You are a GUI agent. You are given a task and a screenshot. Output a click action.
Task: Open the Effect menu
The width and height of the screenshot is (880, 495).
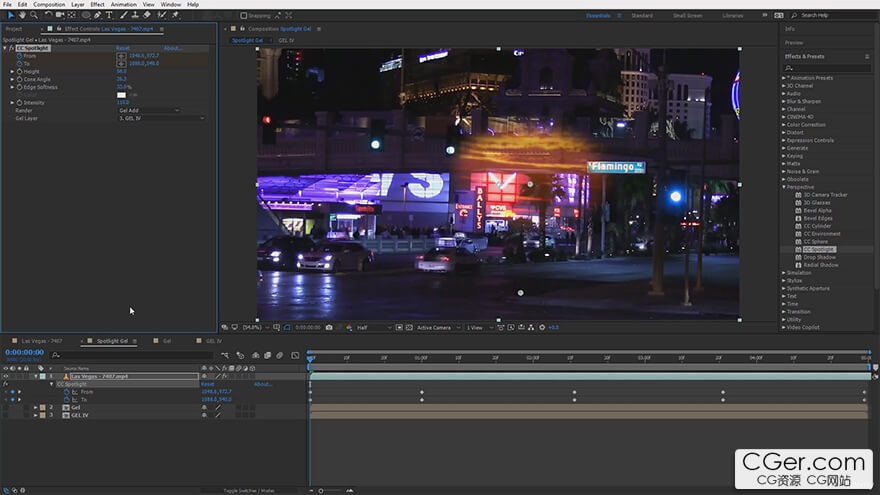click(97, 4)
